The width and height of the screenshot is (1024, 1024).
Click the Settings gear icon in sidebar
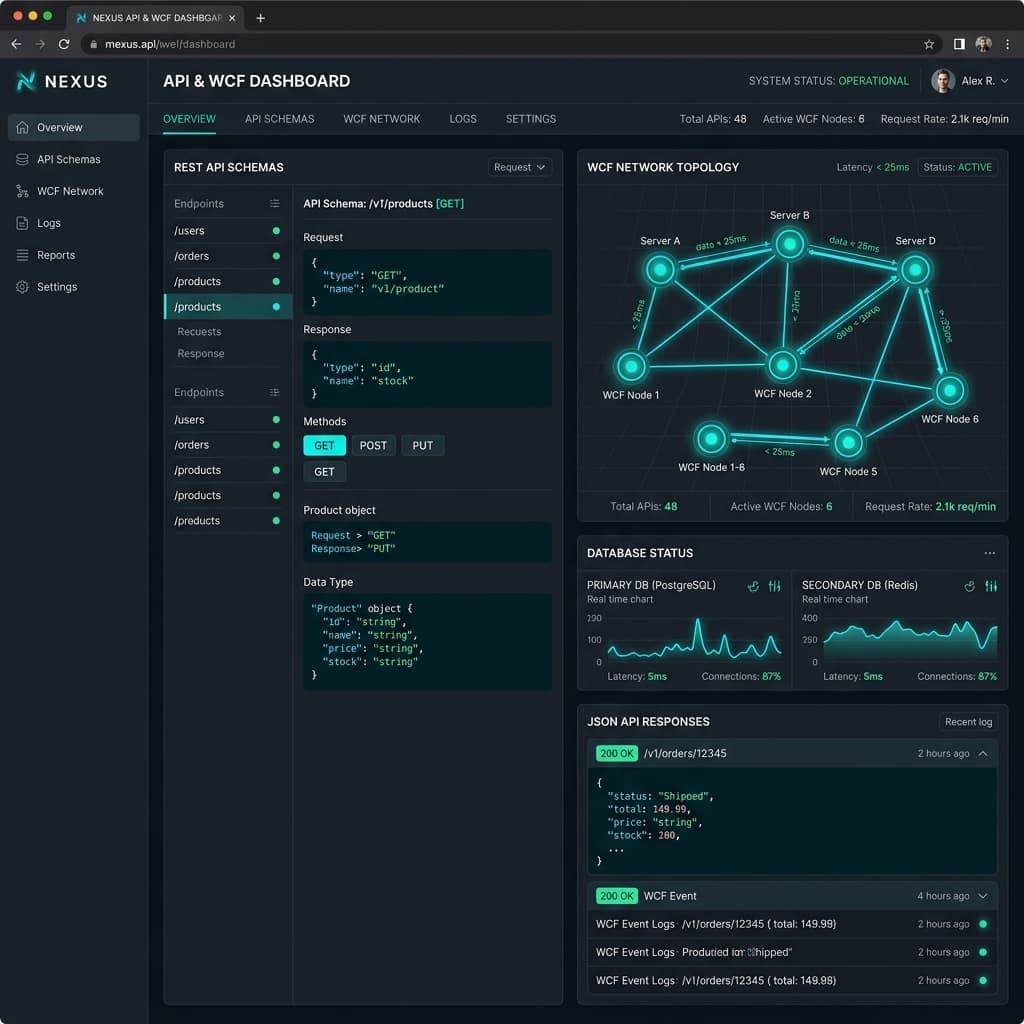22,287
